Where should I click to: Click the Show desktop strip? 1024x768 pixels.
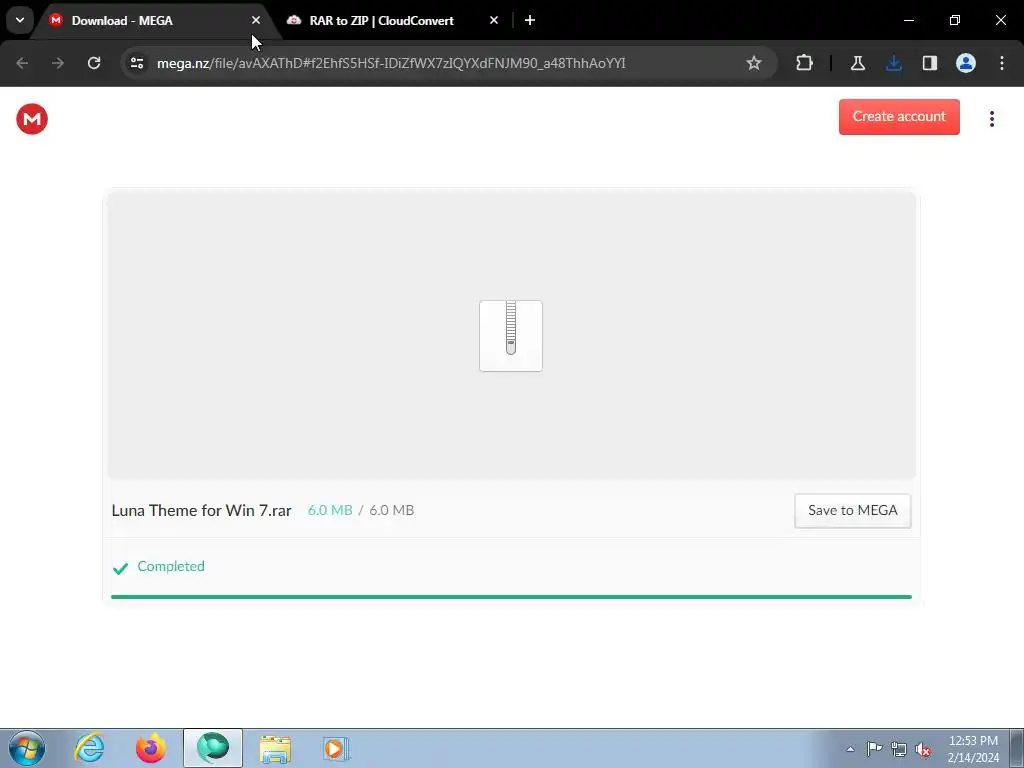point(1017,748)
